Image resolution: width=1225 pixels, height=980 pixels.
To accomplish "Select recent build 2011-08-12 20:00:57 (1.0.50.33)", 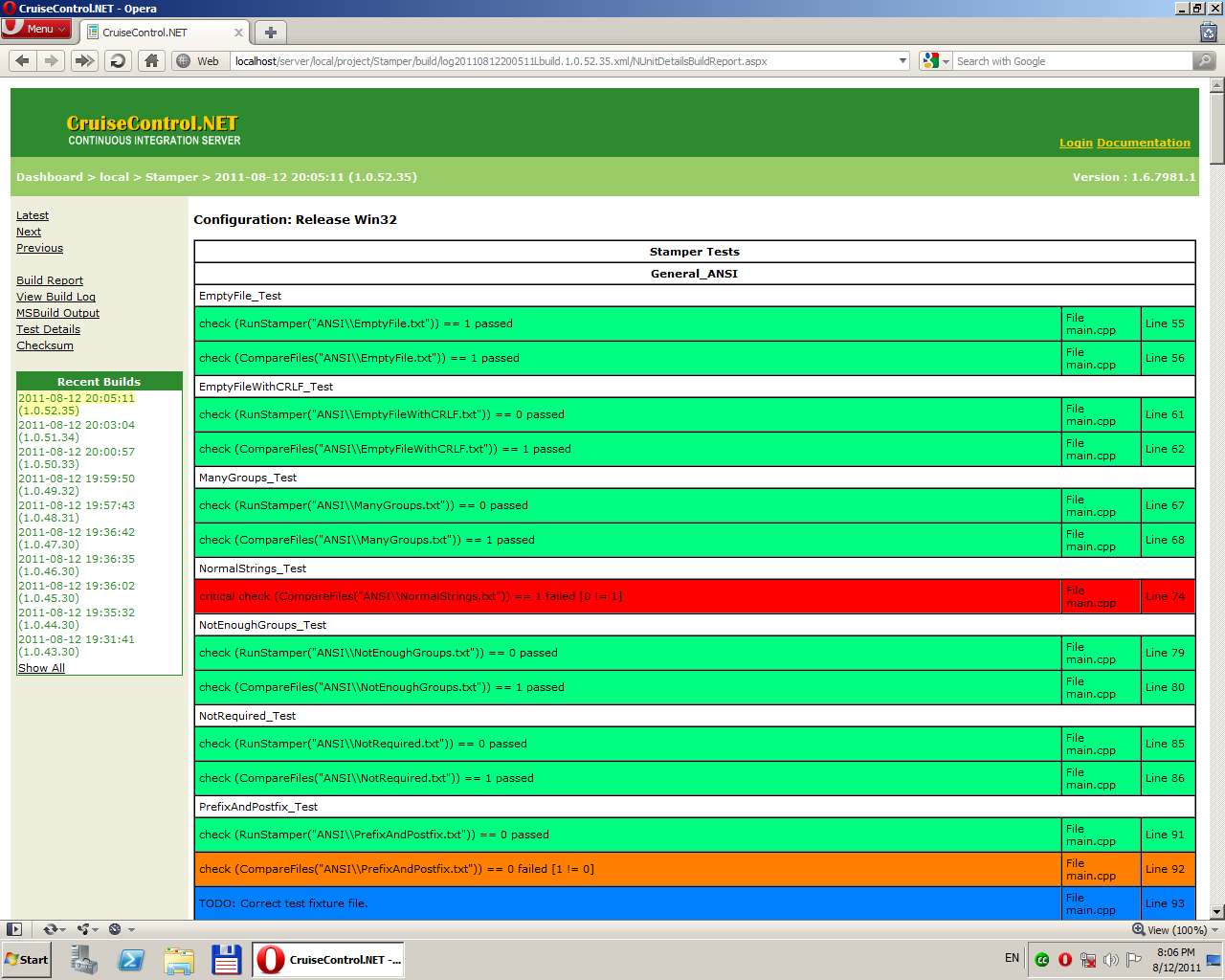I will [77, 457].
